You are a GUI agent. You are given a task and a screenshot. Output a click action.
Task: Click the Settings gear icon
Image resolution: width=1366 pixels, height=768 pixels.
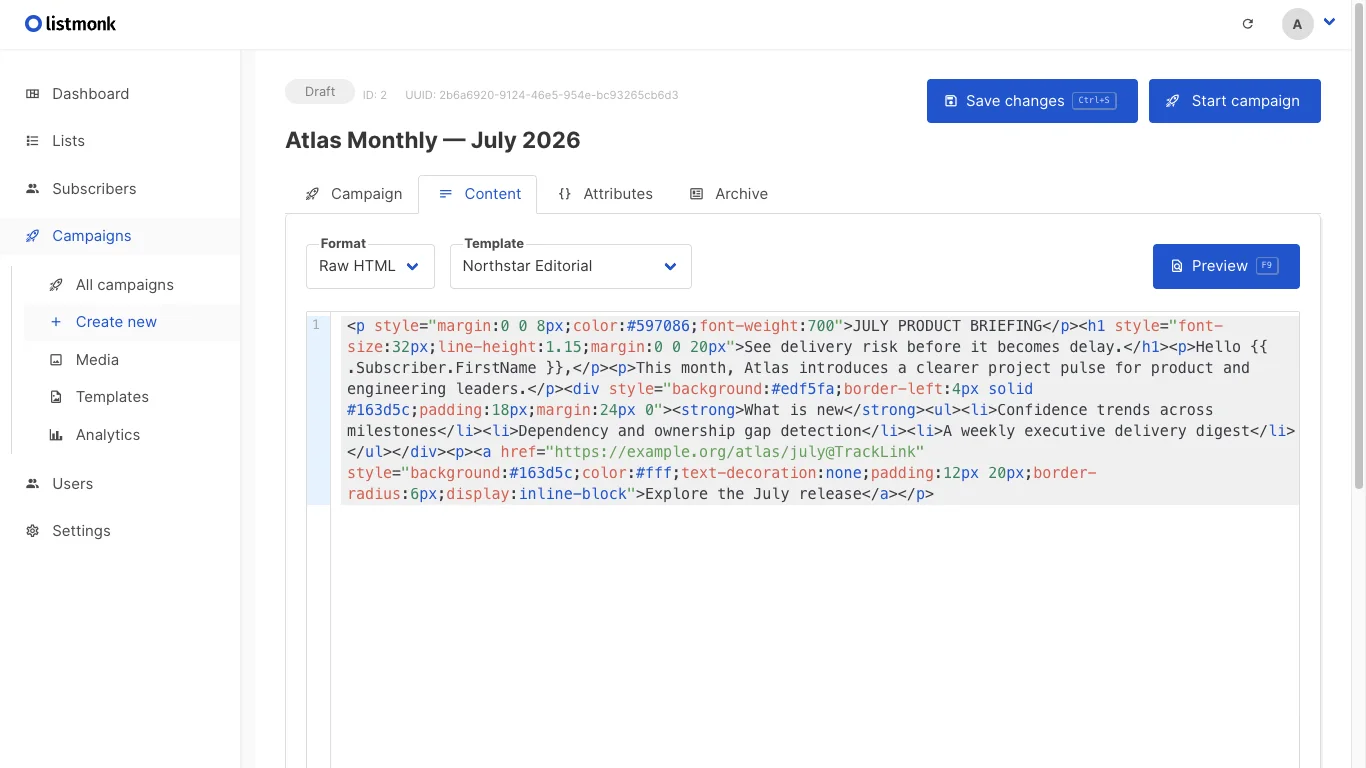point(33,531)
